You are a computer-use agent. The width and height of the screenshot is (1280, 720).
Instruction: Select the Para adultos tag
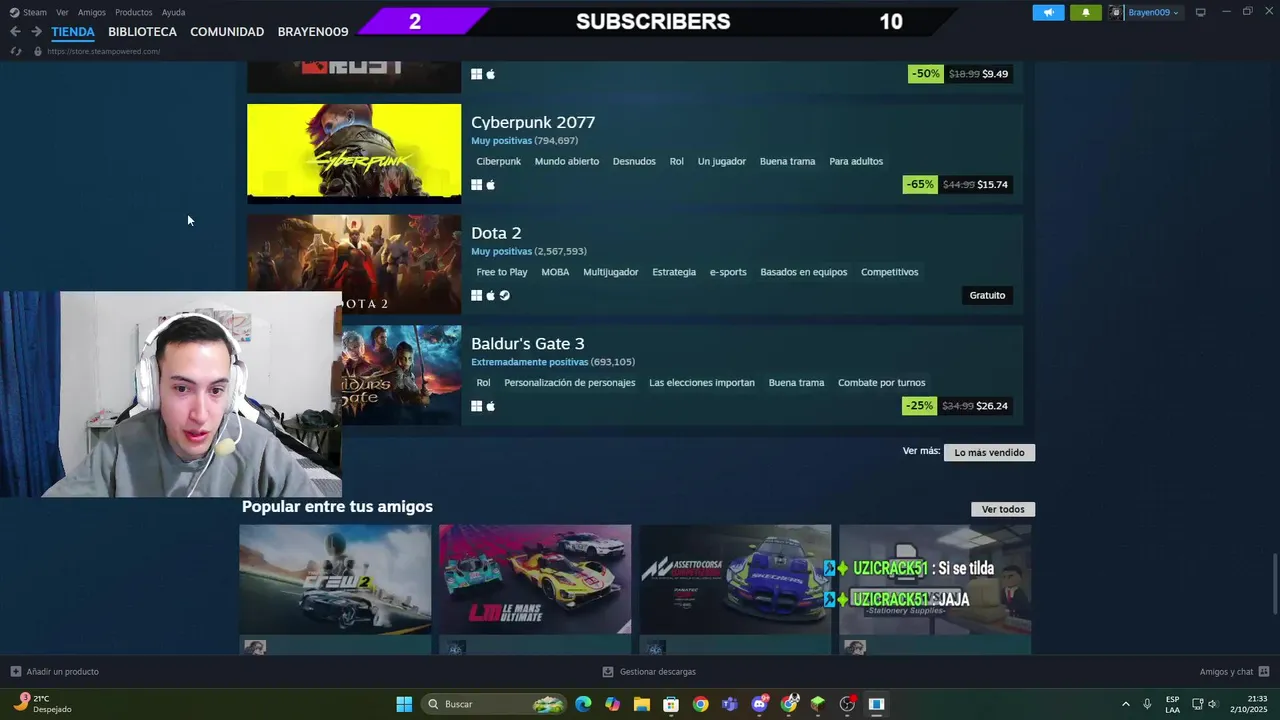click(856, 161)
